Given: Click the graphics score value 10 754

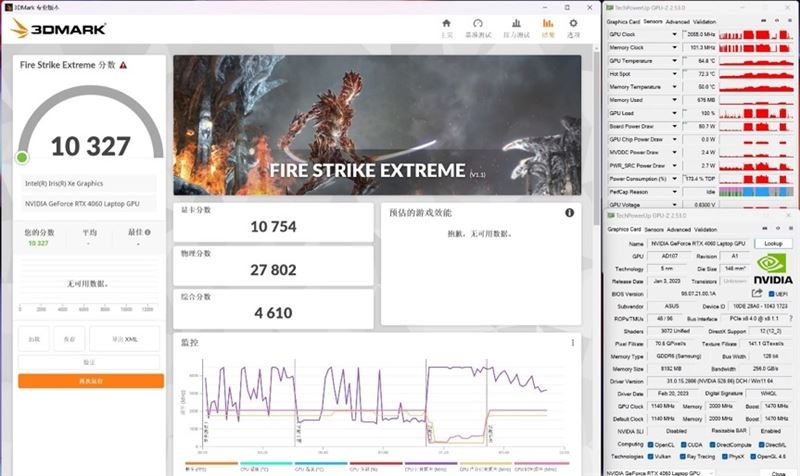Looking at the screenshot, I should pos(273,227).
